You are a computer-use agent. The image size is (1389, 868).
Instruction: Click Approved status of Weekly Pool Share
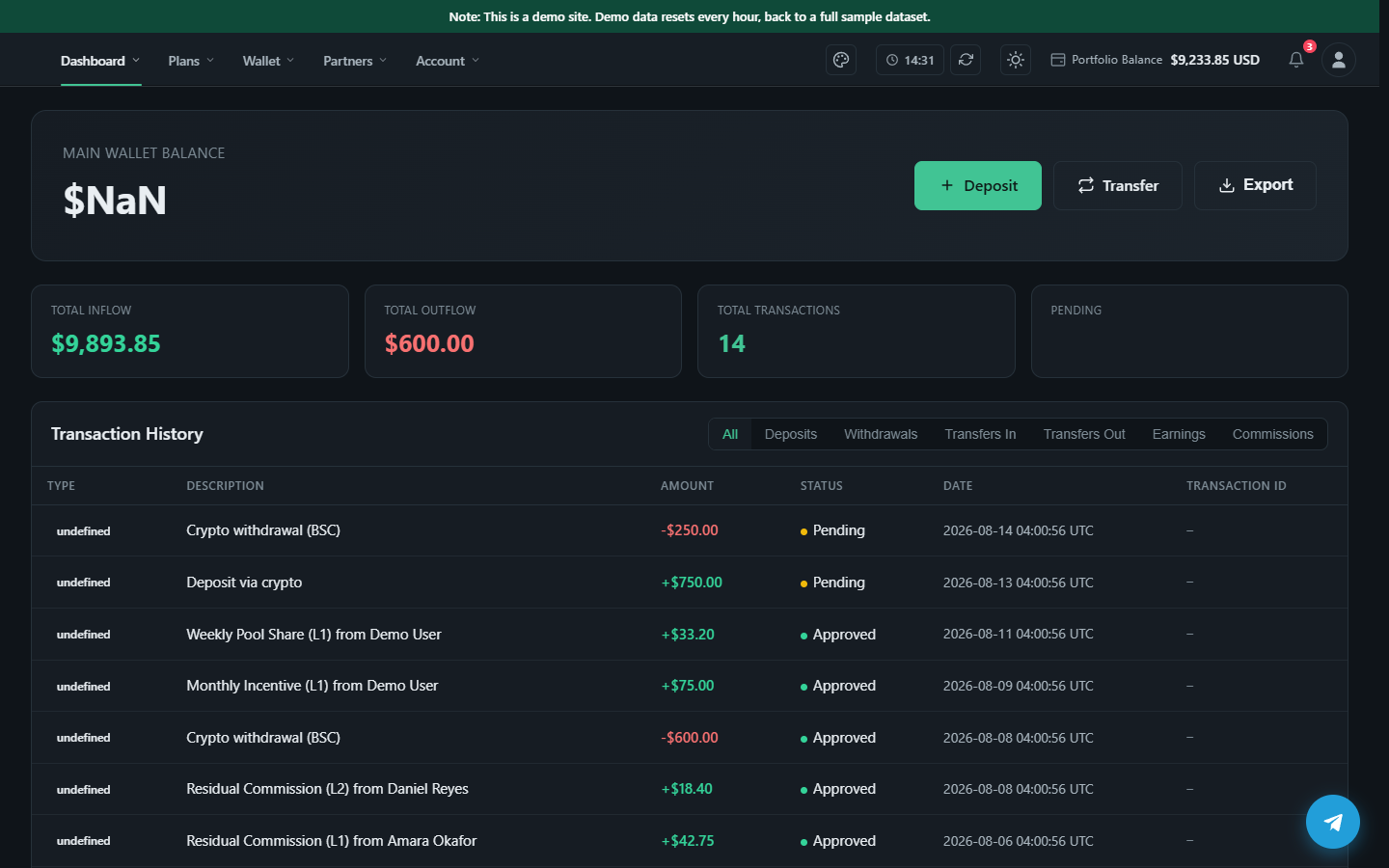(838, 635)
